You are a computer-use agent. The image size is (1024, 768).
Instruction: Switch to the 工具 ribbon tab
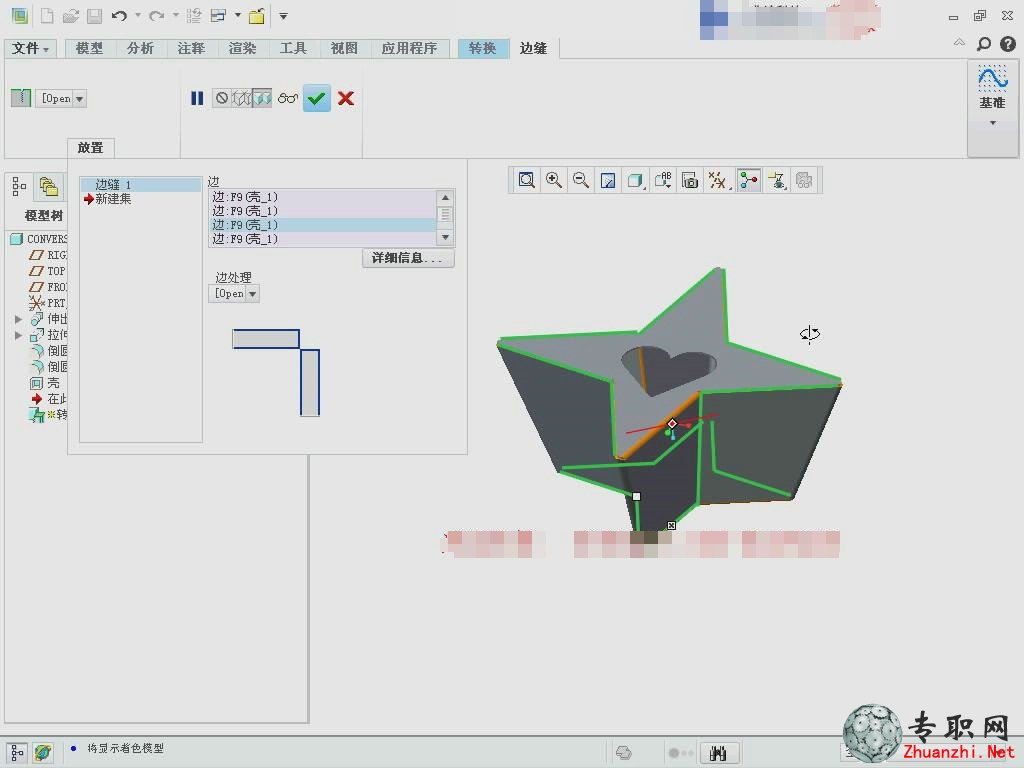click(x=293, y=48)
